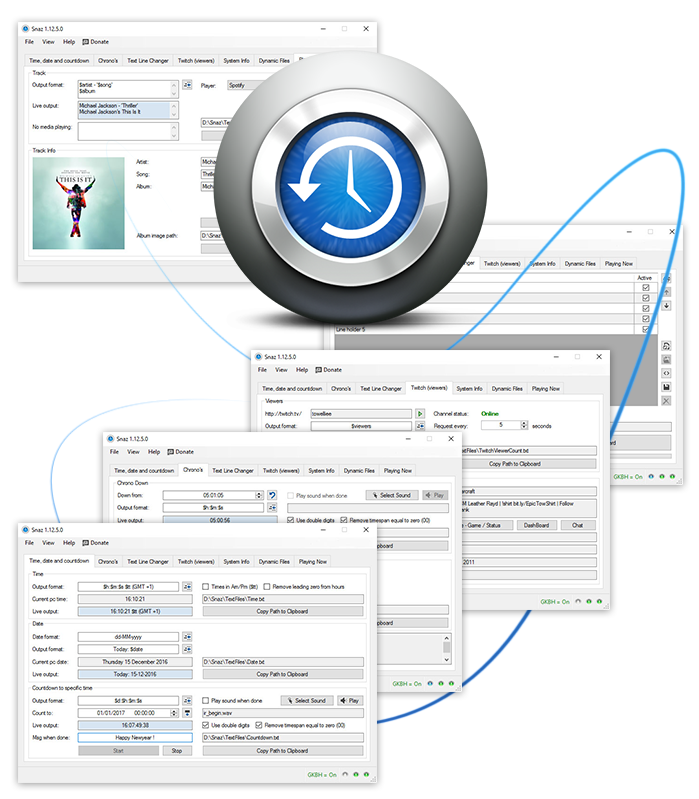Click scroll arrows in Playing Now Live output box

(174, 110)
